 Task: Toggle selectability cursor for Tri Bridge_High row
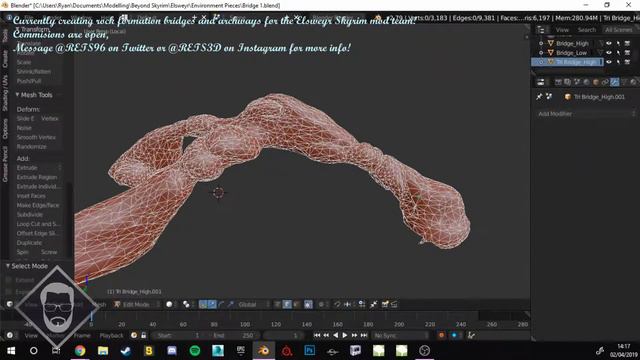[618, 62]
